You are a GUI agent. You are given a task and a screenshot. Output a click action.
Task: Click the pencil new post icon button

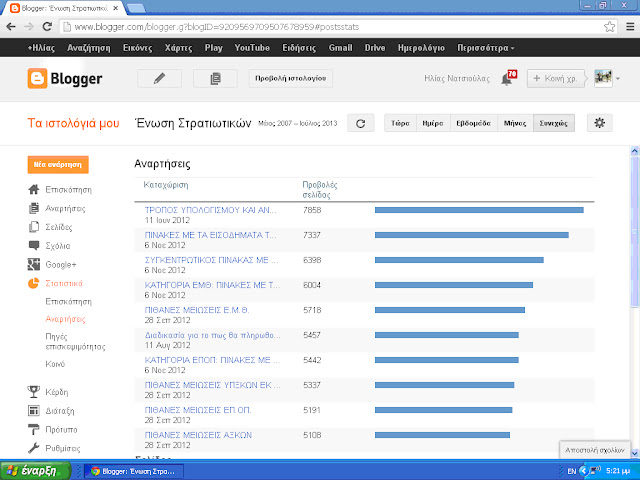click(160, 78)
